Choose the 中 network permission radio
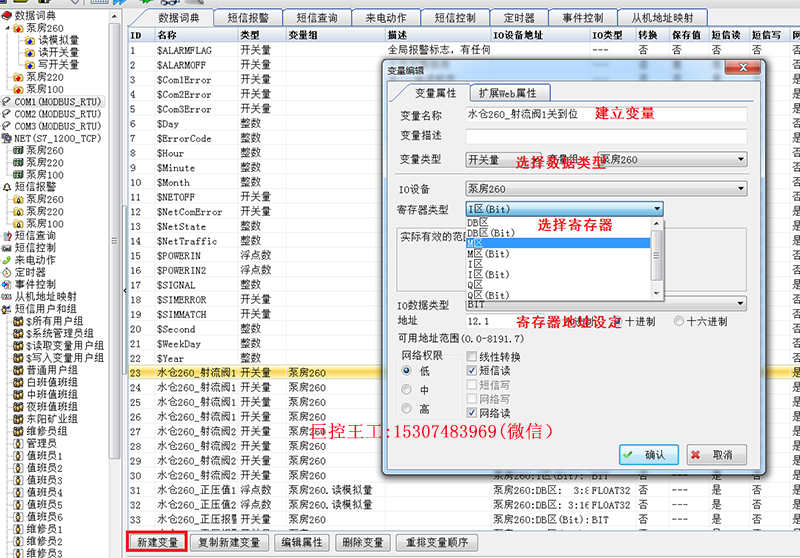The height and width of the screenshot is (558, 800). (x=407, y=390)
